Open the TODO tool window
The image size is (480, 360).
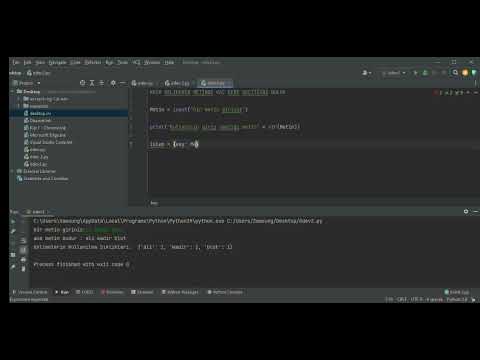[85, 292]
